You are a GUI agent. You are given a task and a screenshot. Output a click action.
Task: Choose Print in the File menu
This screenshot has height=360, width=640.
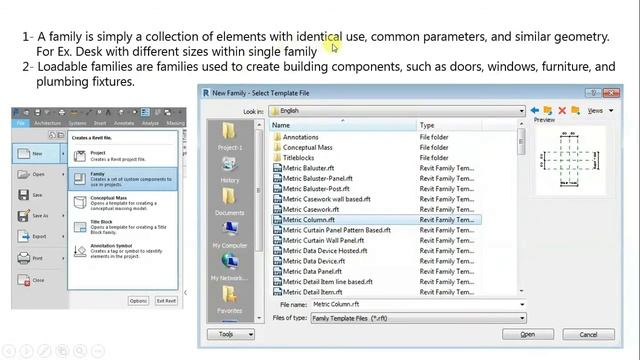click(x=39, y=258)
